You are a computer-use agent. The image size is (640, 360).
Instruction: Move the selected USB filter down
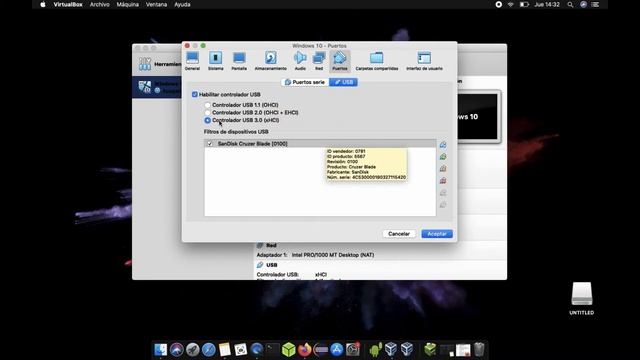443,204
